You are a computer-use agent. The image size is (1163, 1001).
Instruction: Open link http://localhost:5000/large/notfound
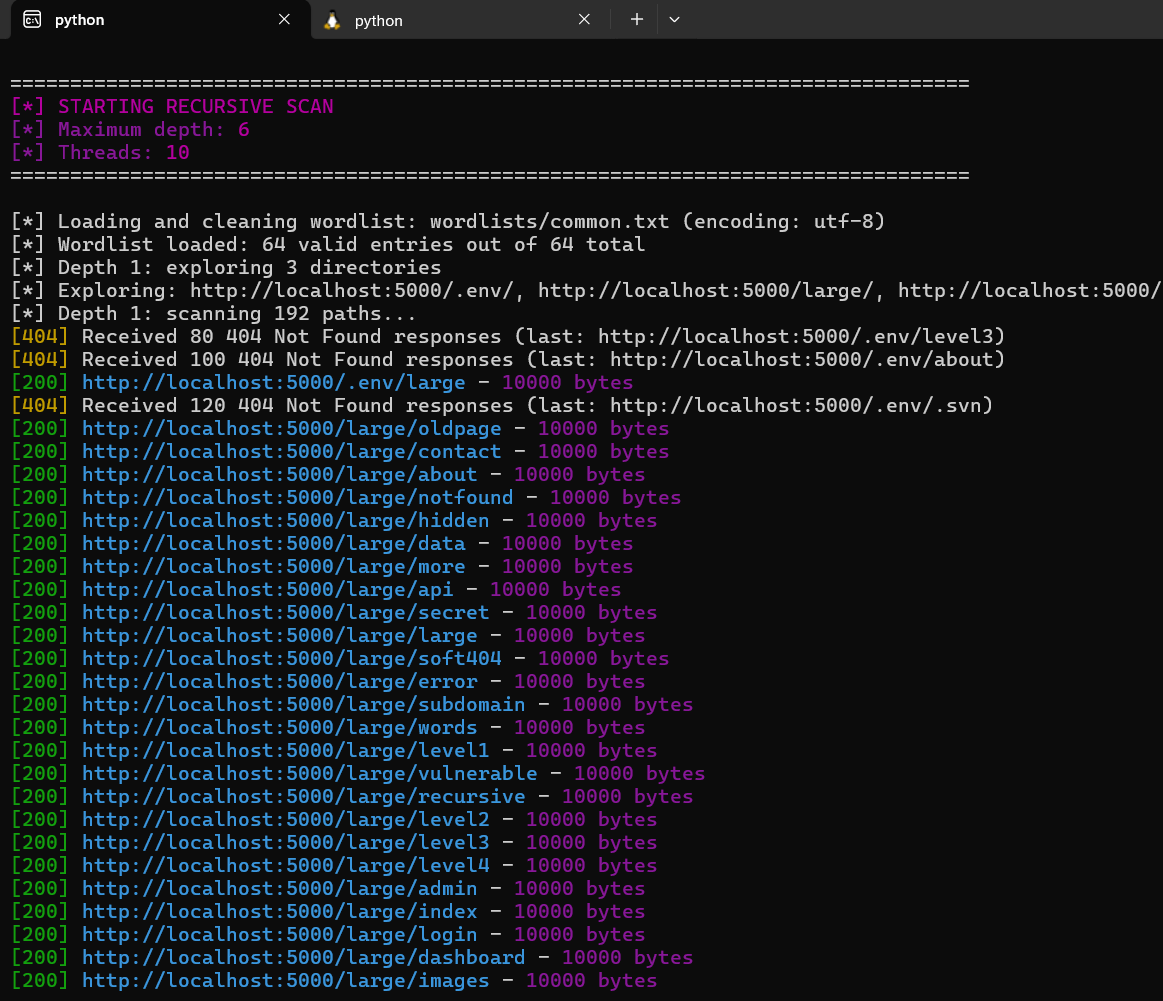297,498
